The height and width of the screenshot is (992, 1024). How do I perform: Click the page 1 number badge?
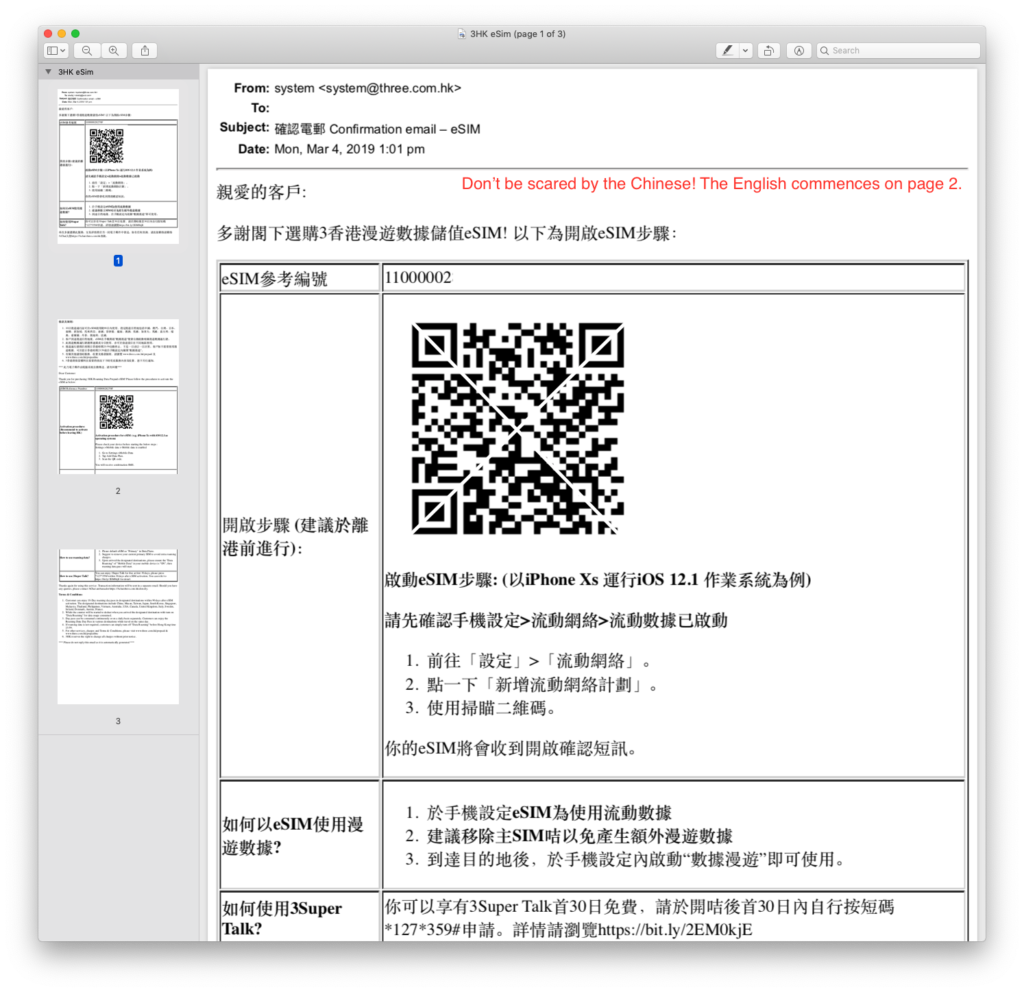(x=118, y=261)
